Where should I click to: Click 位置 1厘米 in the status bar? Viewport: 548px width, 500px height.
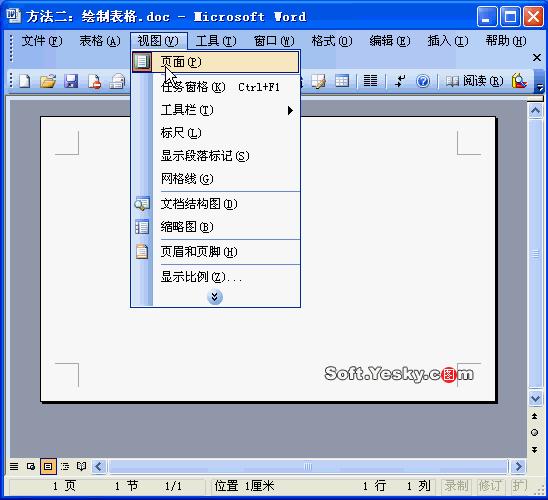point(244,486)
